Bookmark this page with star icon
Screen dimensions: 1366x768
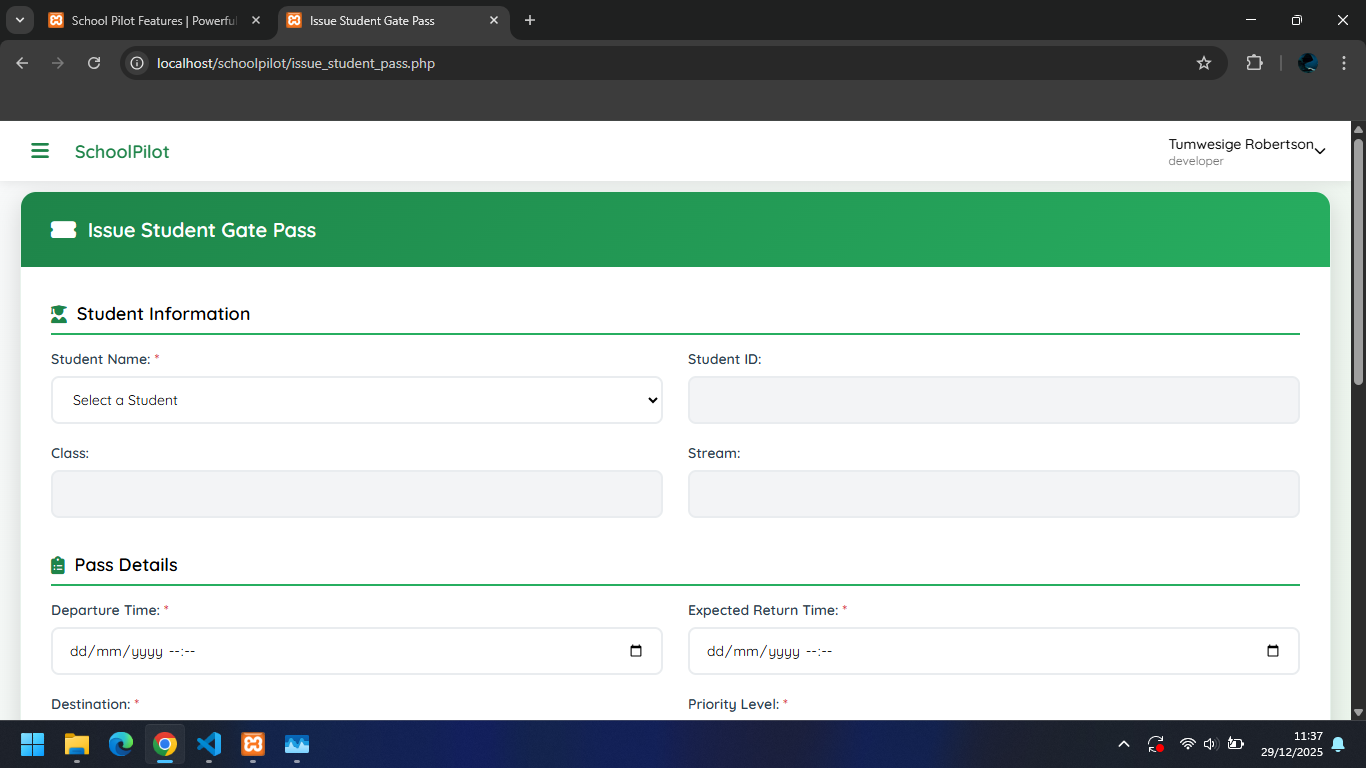1204,63
